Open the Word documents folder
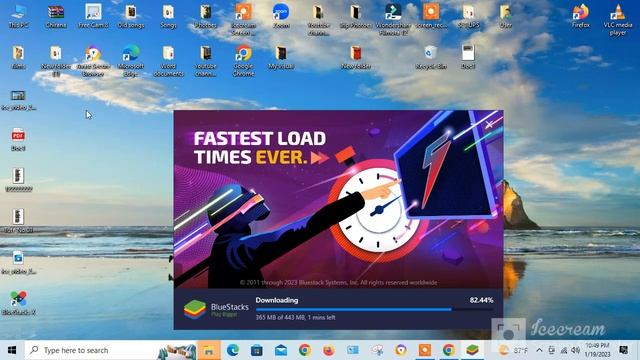Image resolution: width=640 pixels, height=360 pixels. tap(168, 61)
